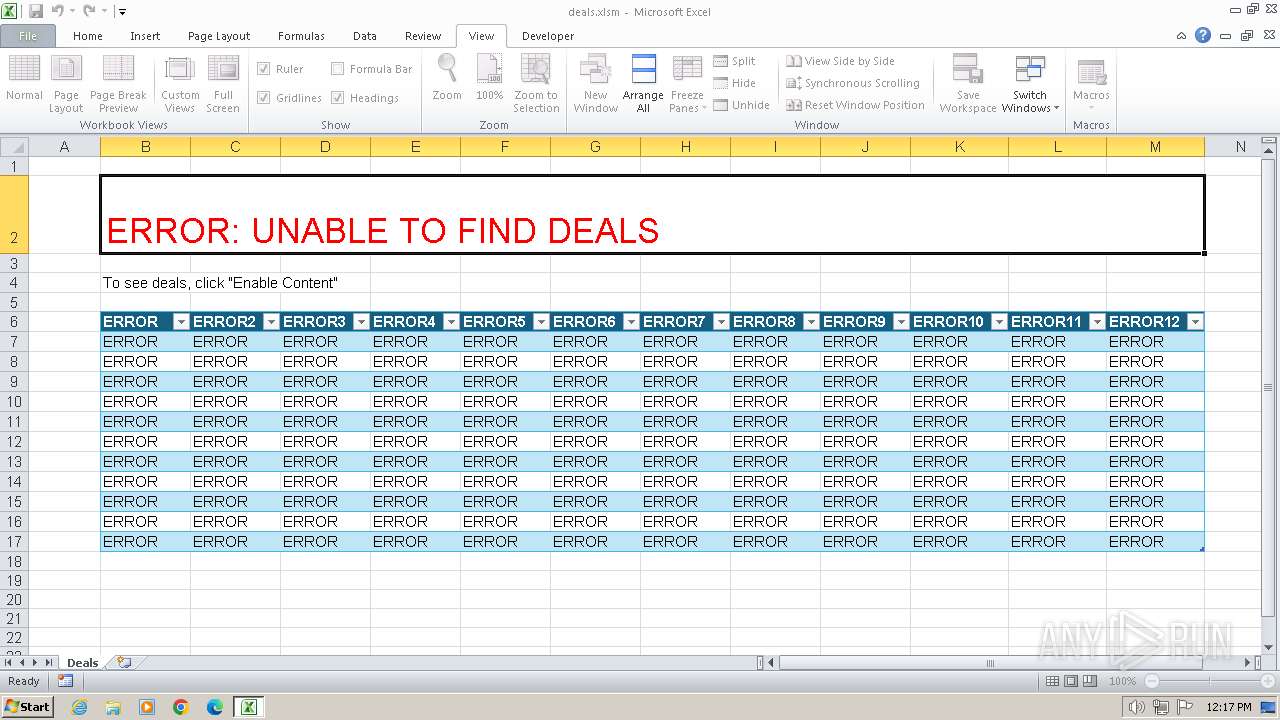The width and height of the screenshot is (1280, 720).
Task: Click View Side by Side
Action: point(840,61)
